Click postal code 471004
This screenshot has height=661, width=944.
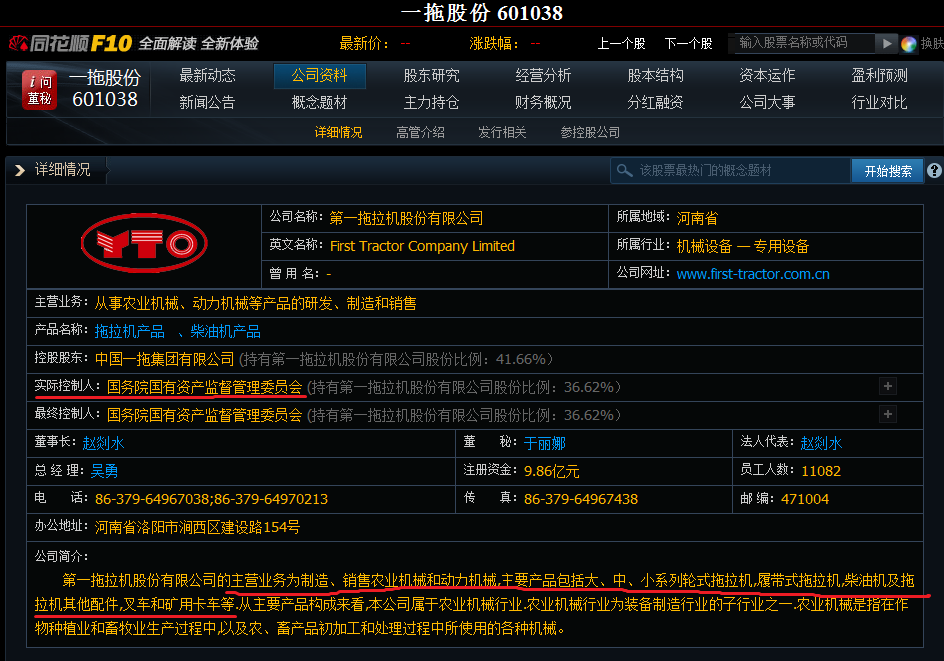[x=805, y=498]
